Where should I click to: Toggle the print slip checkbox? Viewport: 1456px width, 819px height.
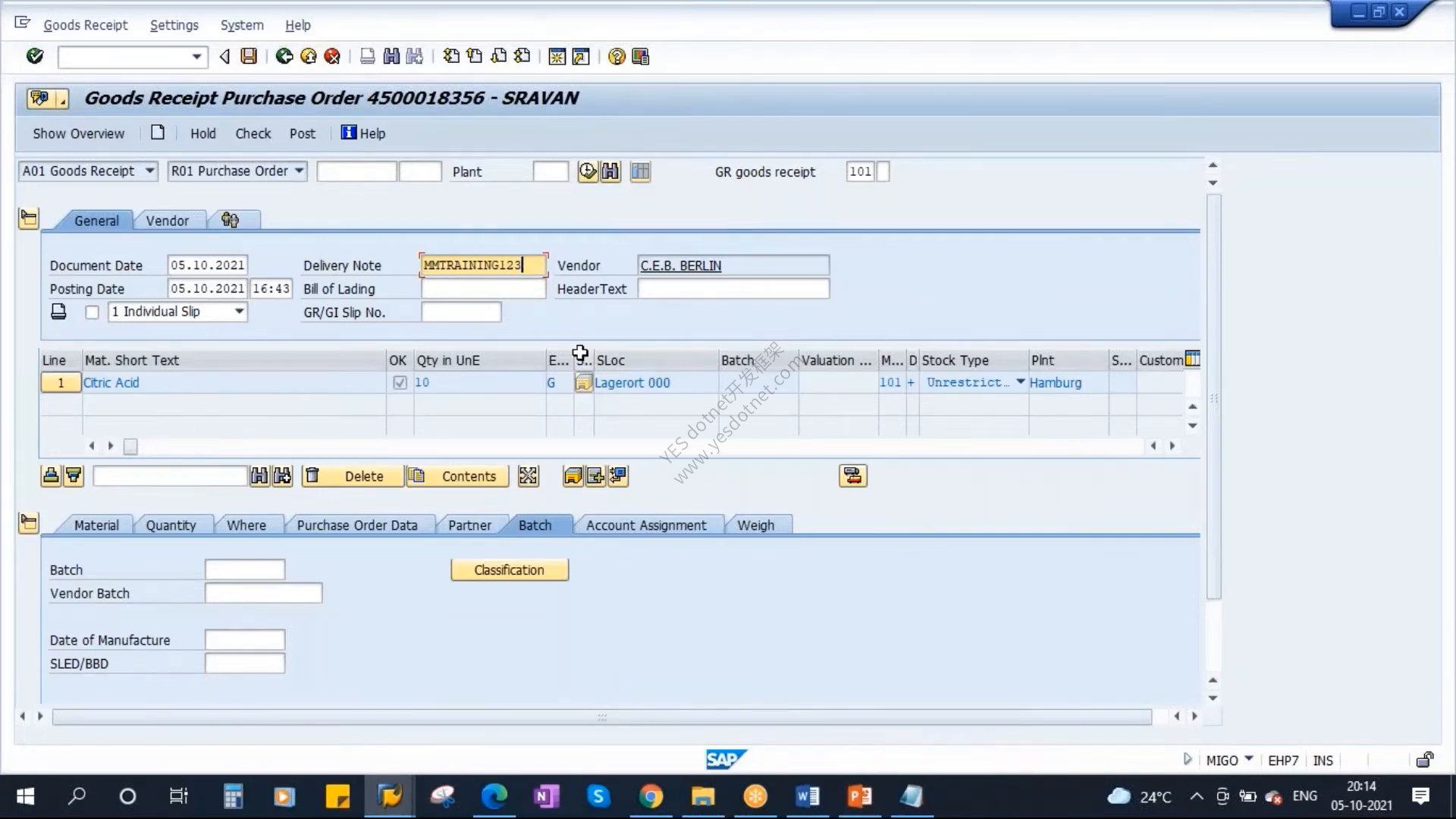(x=92, y=312)
